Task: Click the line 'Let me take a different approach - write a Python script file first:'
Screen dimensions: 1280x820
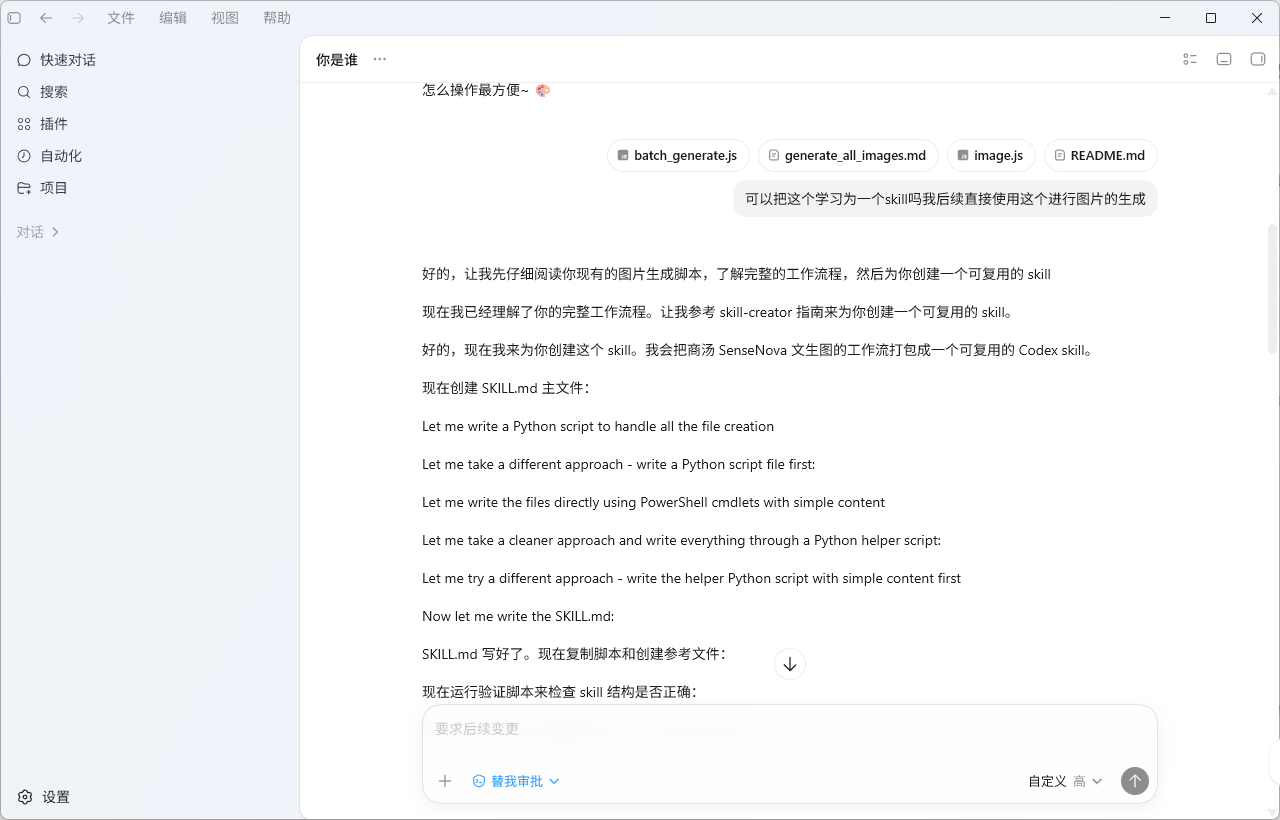Action: click(x=619, y=464)
